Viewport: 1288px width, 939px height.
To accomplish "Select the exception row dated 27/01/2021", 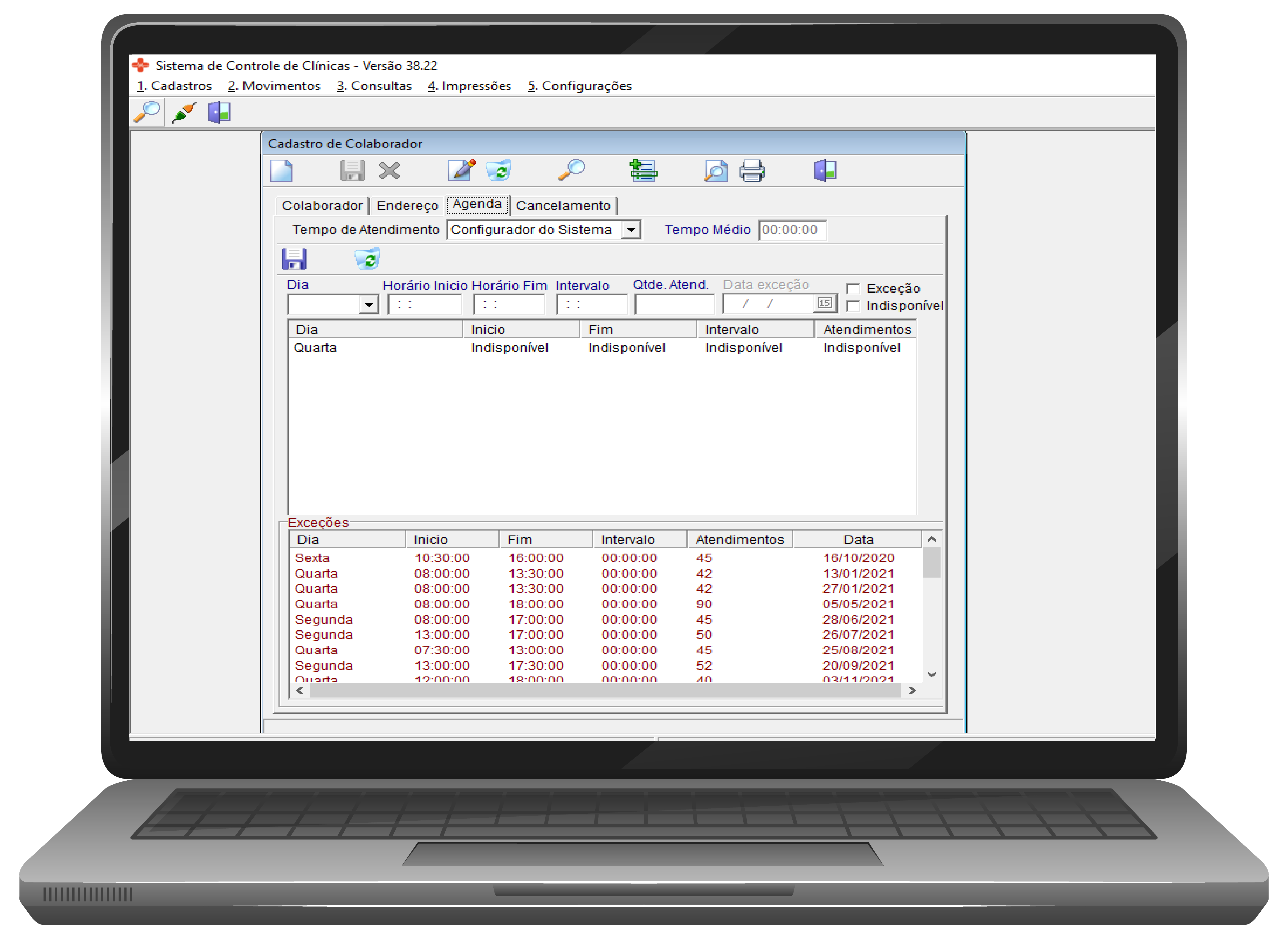I will pos(606,589).
